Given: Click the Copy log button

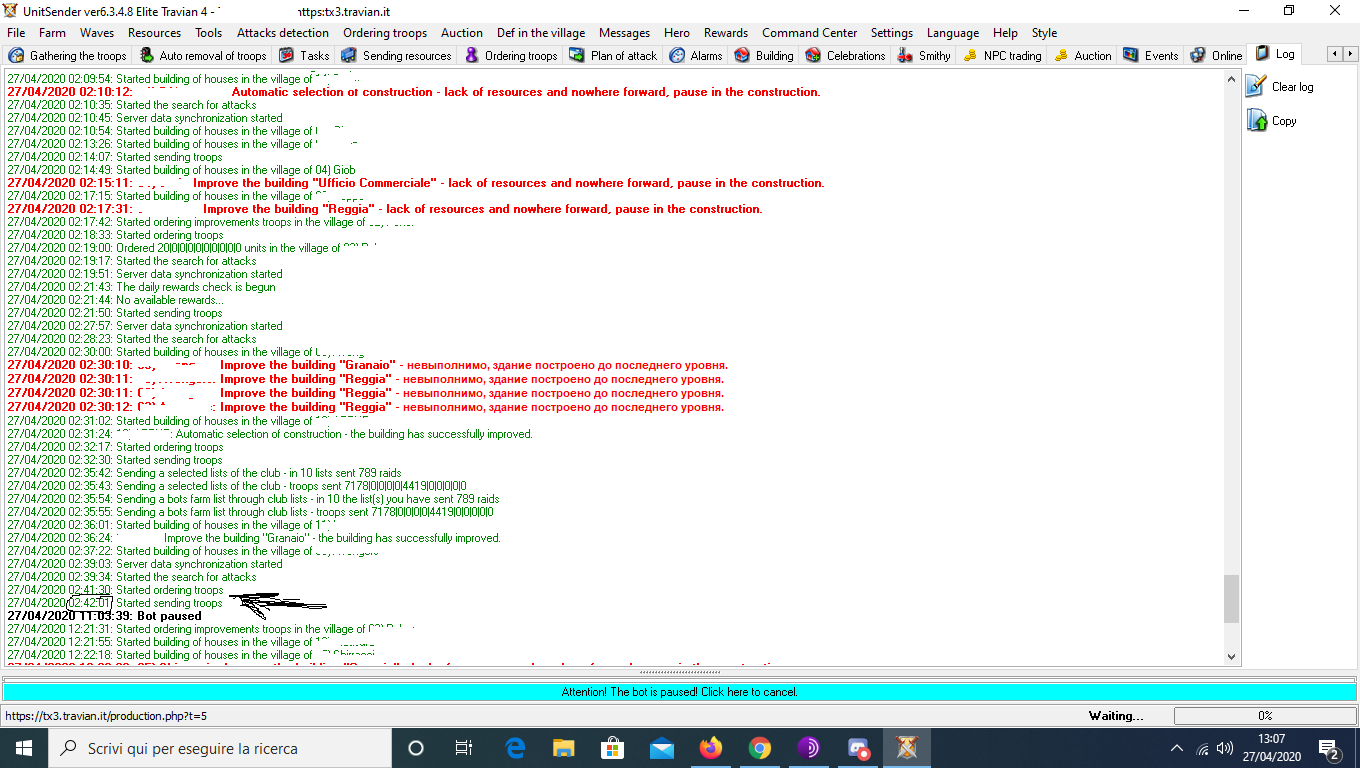Looking at the screenshot, I should click(1272, 121).
